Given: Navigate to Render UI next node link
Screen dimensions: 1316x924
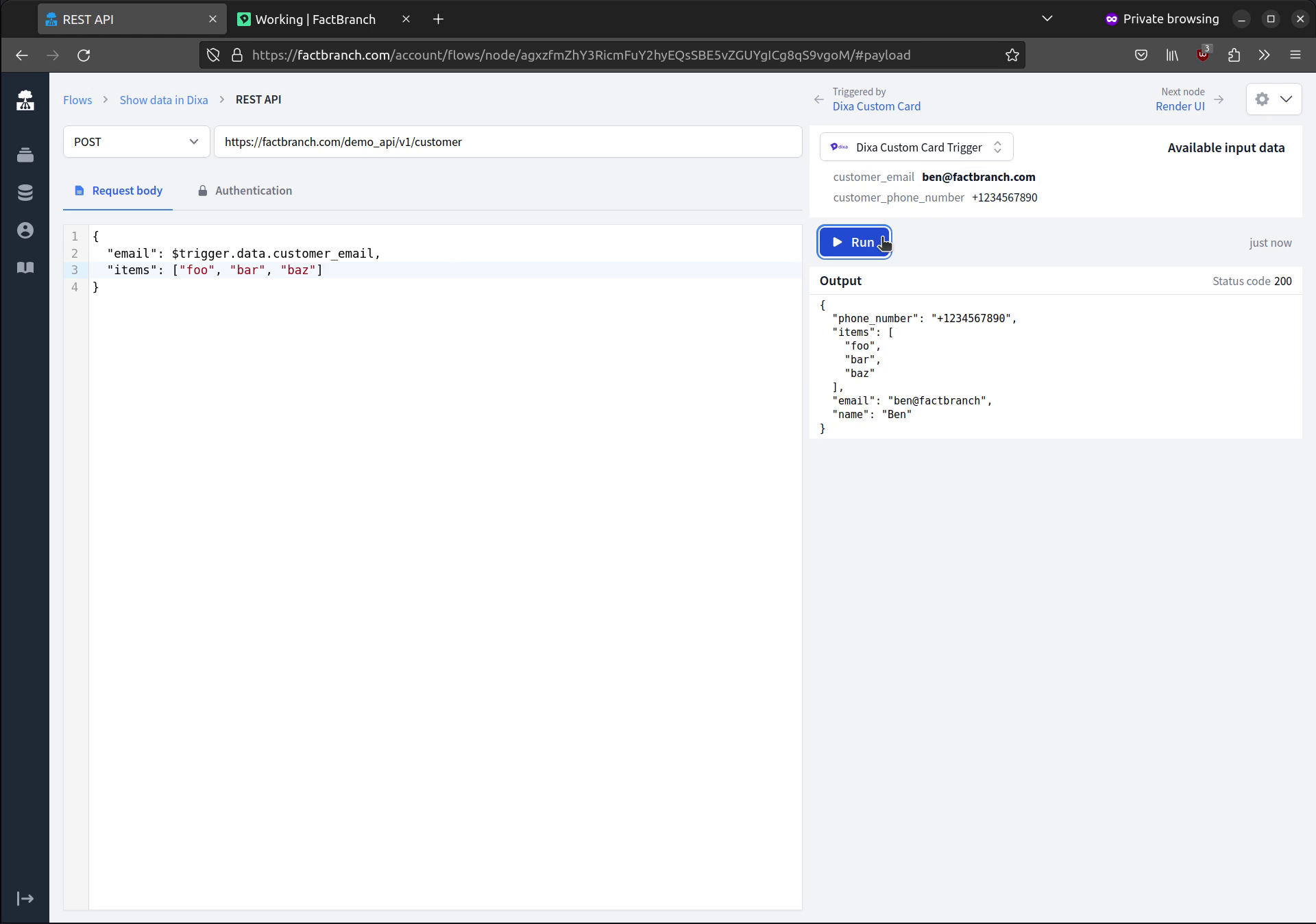Looking at the screenshot, I should click(x=1180, y=106).
